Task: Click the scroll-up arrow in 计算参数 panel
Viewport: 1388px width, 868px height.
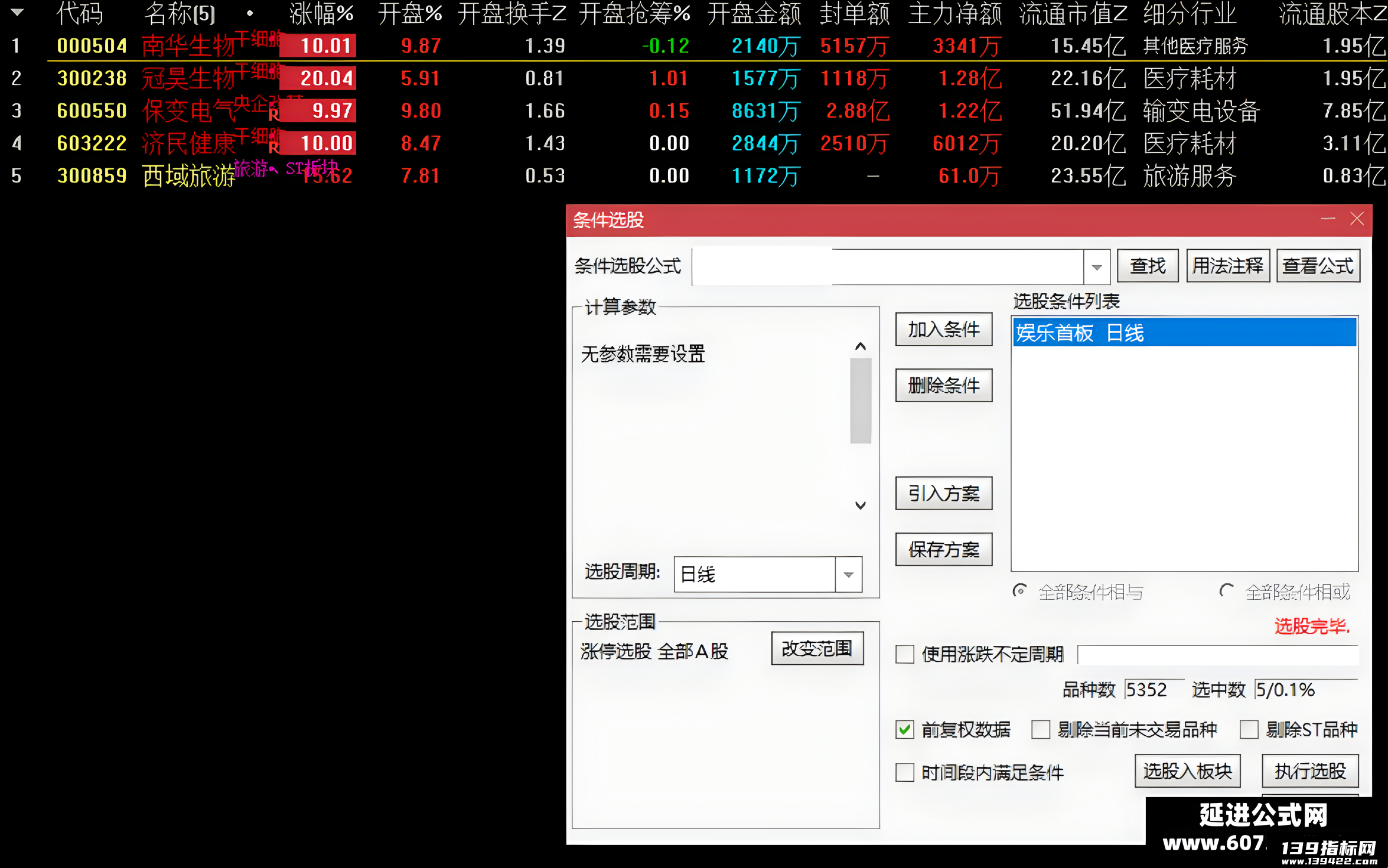Action: point(861,347)
